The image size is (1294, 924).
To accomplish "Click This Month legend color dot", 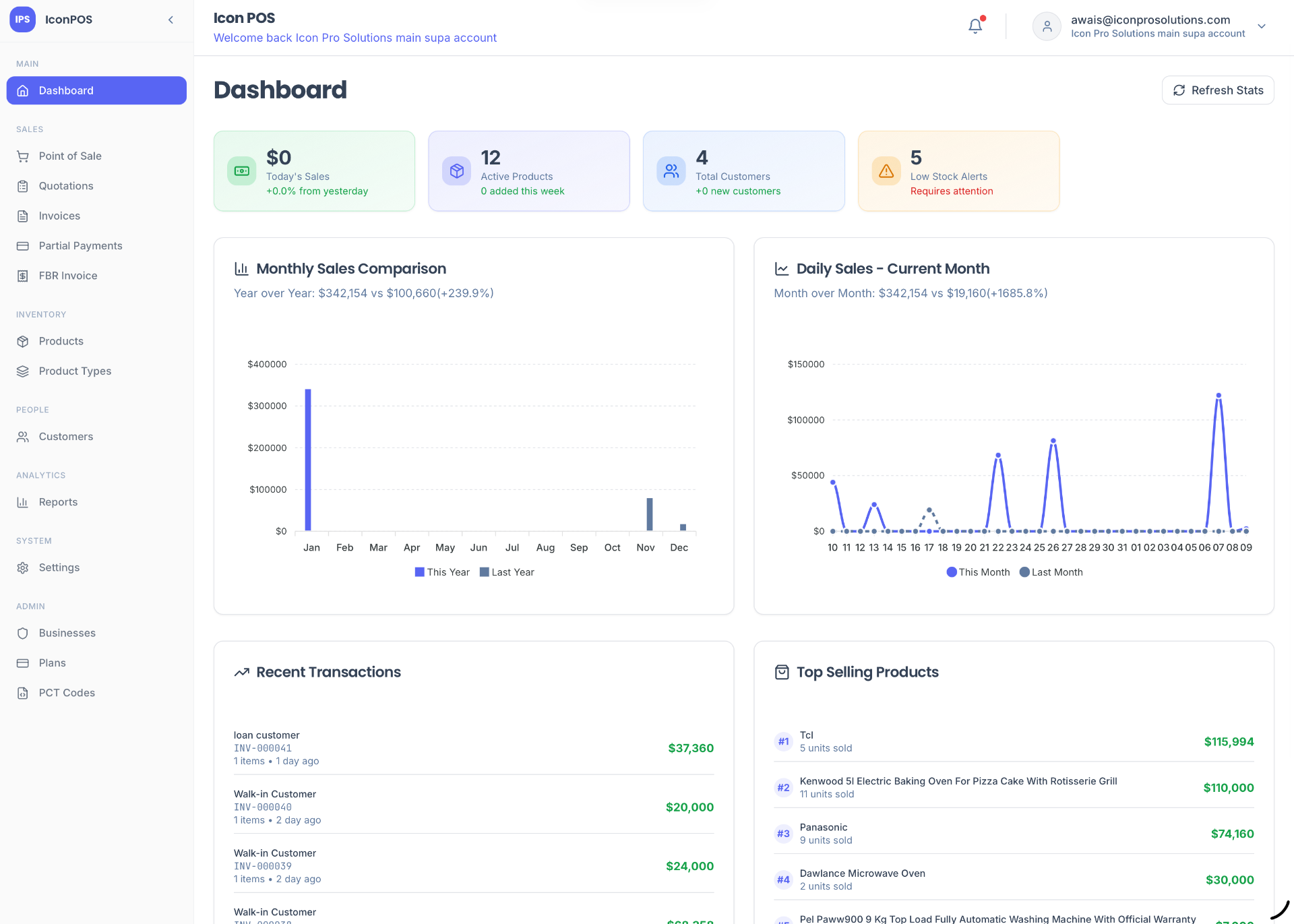I will tap(952, 572).
